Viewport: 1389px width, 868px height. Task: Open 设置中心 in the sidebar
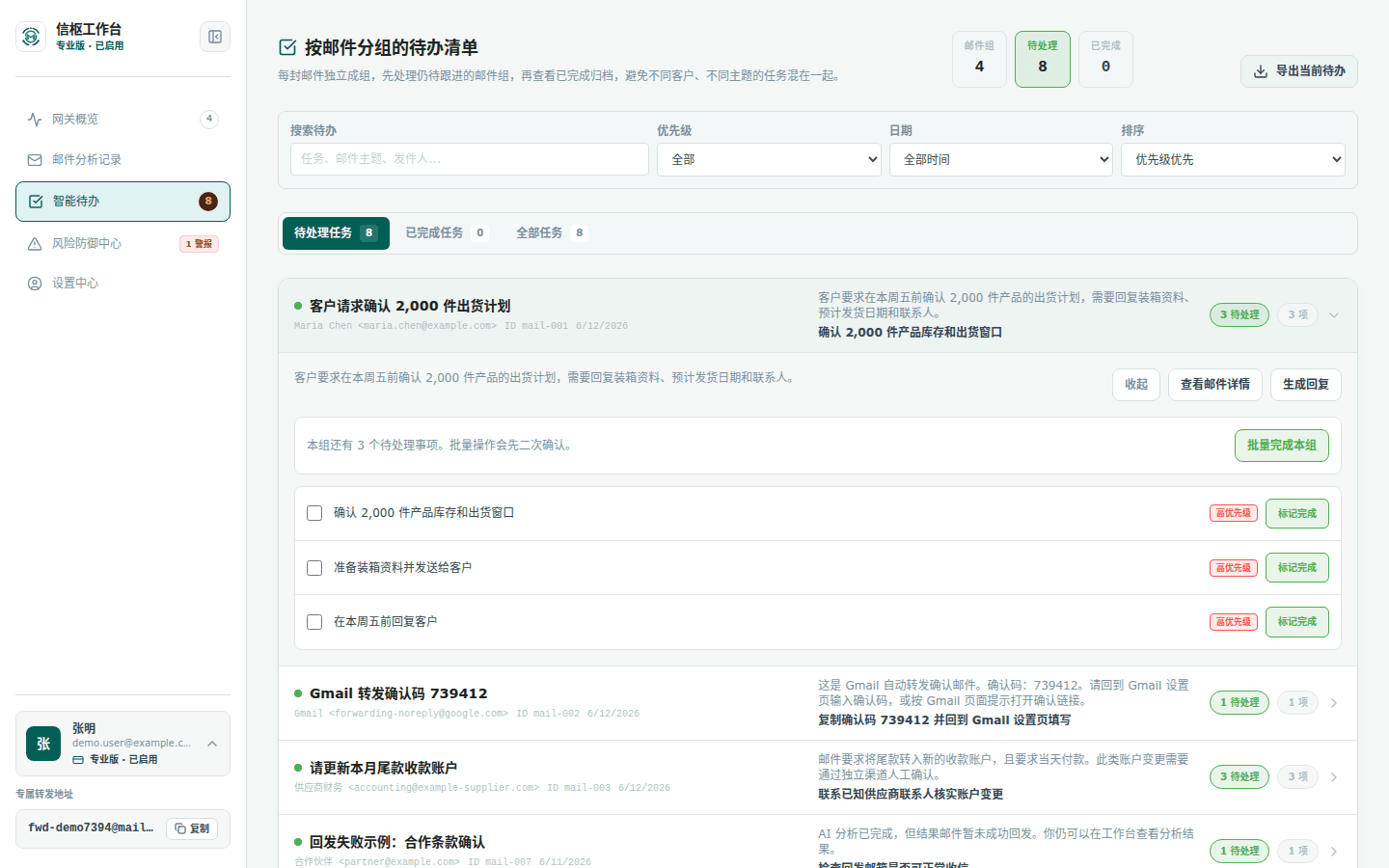(x=123, y=284)
